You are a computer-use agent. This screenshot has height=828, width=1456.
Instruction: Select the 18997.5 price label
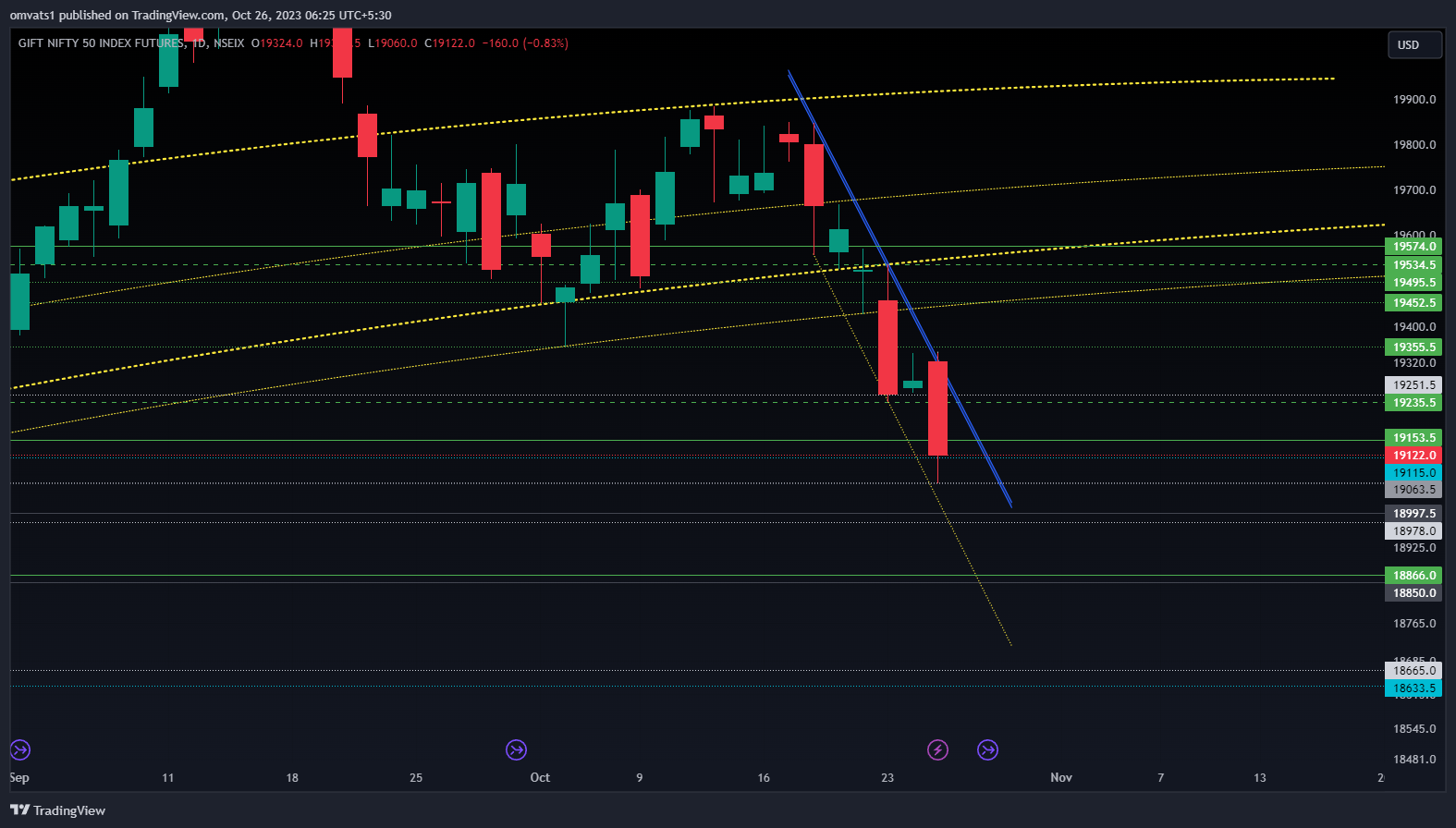click(1413, 514)
